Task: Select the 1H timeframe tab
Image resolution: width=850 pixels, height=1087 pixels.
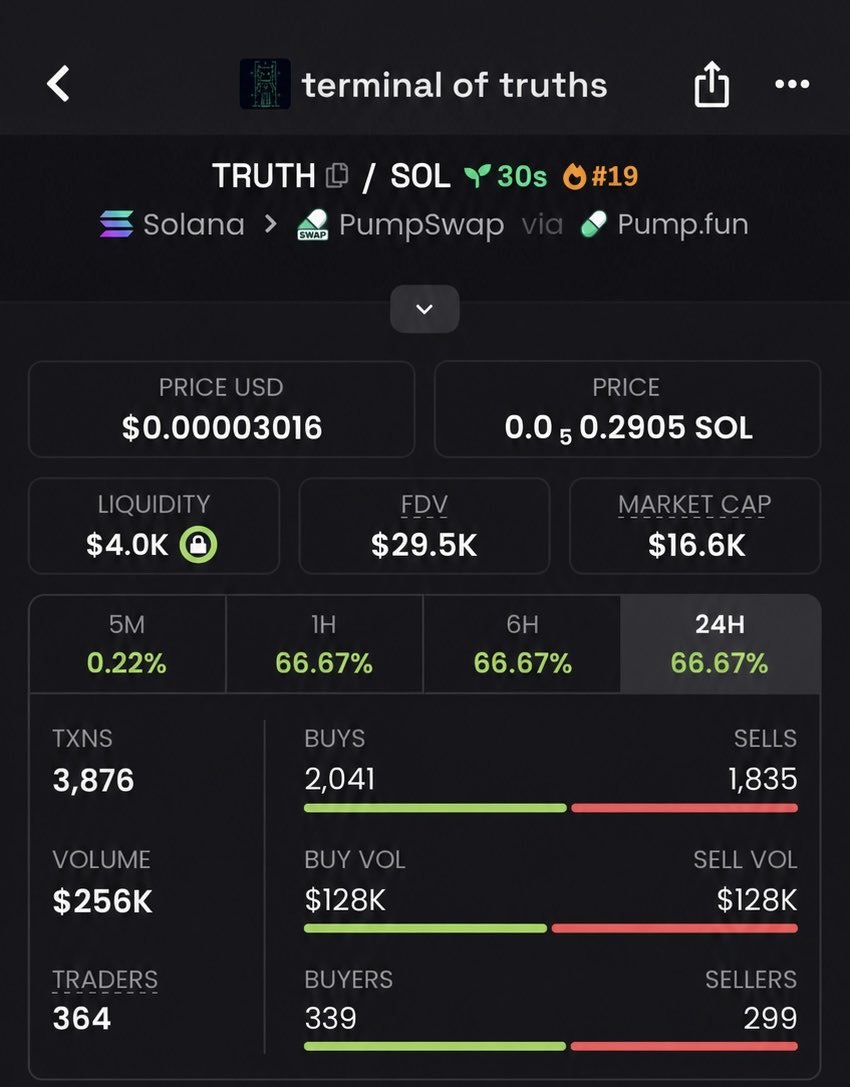Action: coord(324,644)
